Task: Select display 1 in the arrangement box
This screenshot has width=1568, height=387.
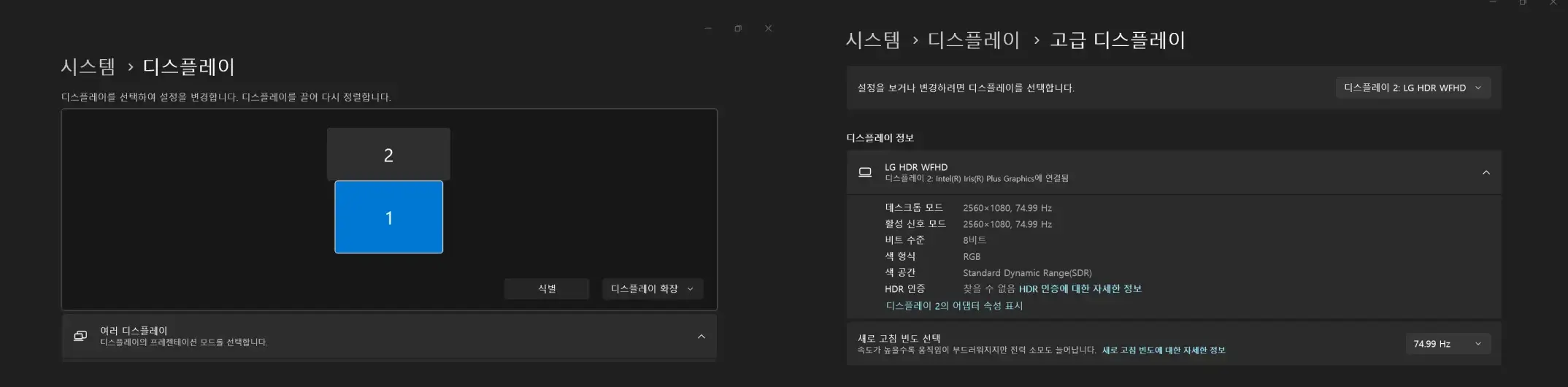Action: coord(388,217)
